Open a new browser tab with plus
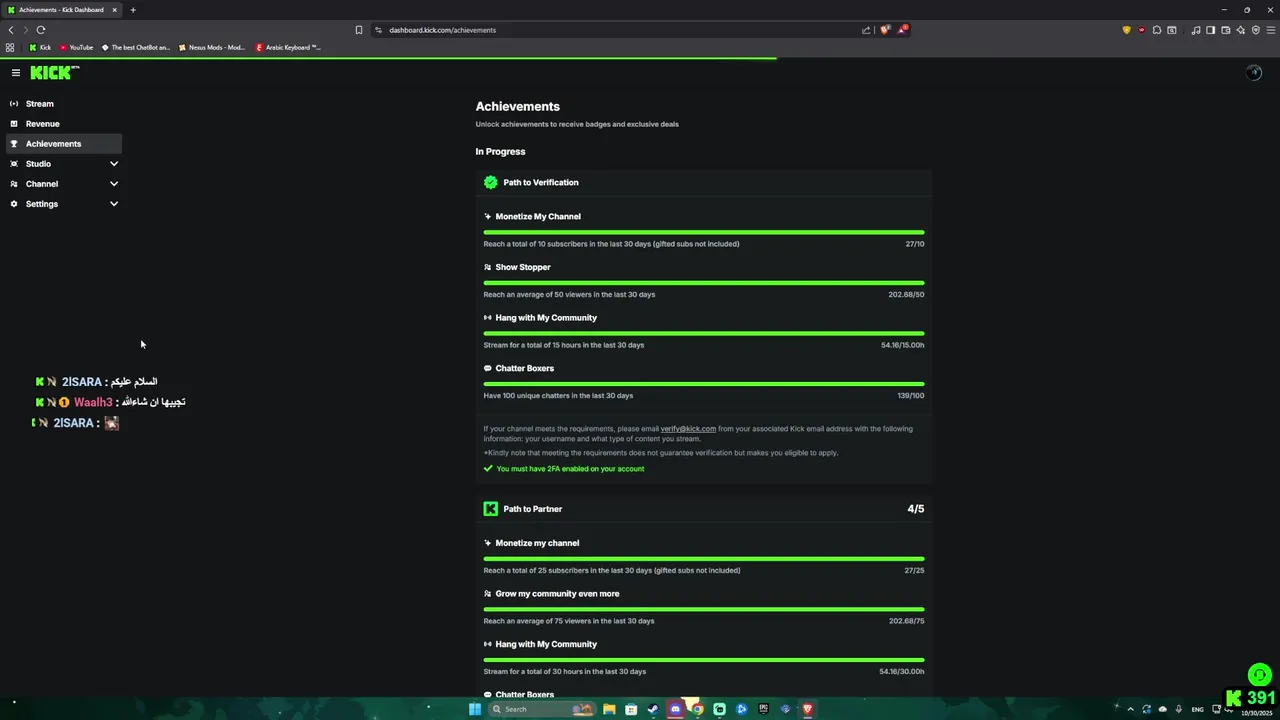1280x720 pixels. pyautogui.click(x=133, y=10)
